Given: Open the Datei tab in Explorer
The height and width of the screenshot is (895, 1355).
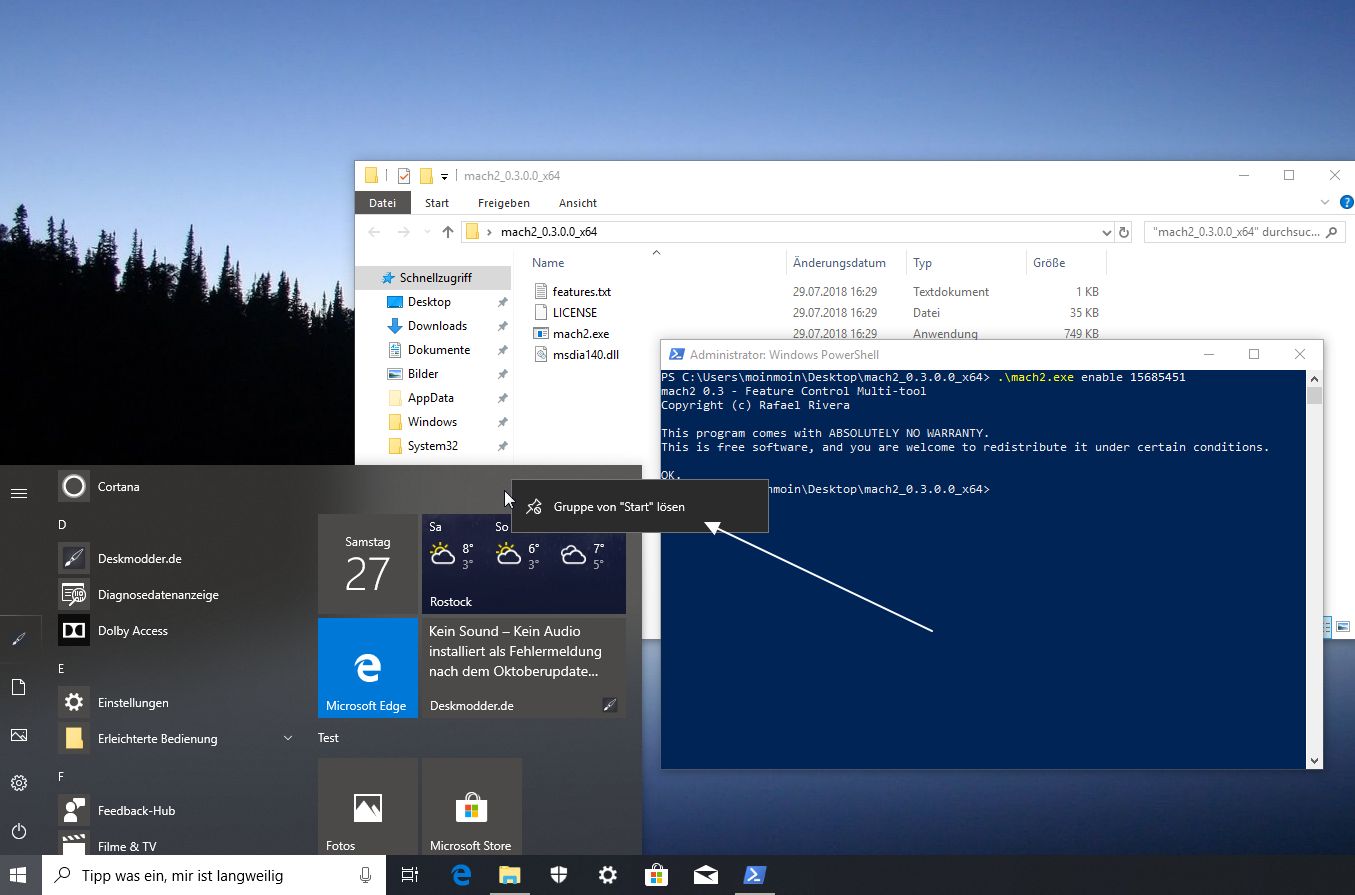Looking at the screenshot, I should [382, 203].
